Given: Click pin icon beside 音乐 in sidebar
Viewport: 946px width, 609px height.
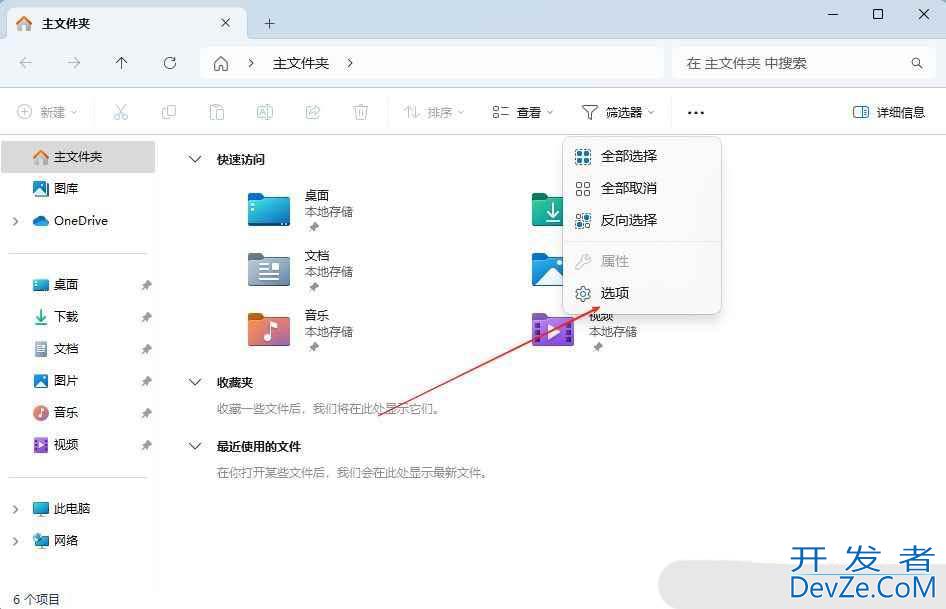Looking at the screenshot, I should (146, 413).
